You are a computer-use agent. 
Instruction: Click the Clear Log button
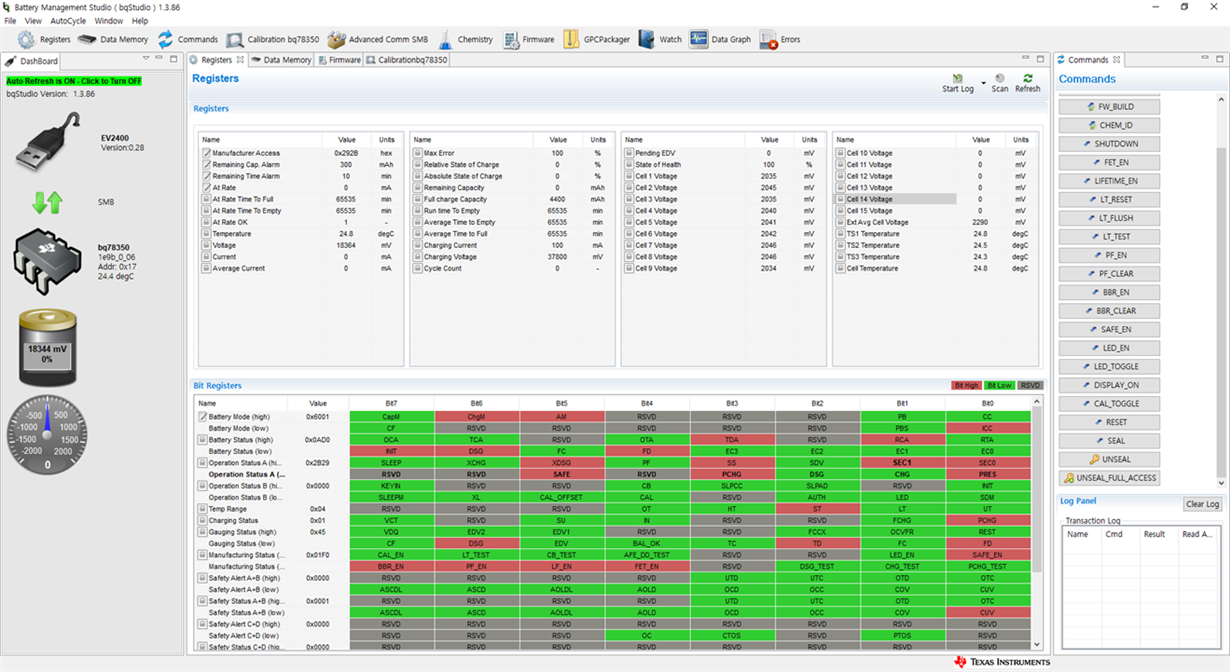click(1202, 505)
